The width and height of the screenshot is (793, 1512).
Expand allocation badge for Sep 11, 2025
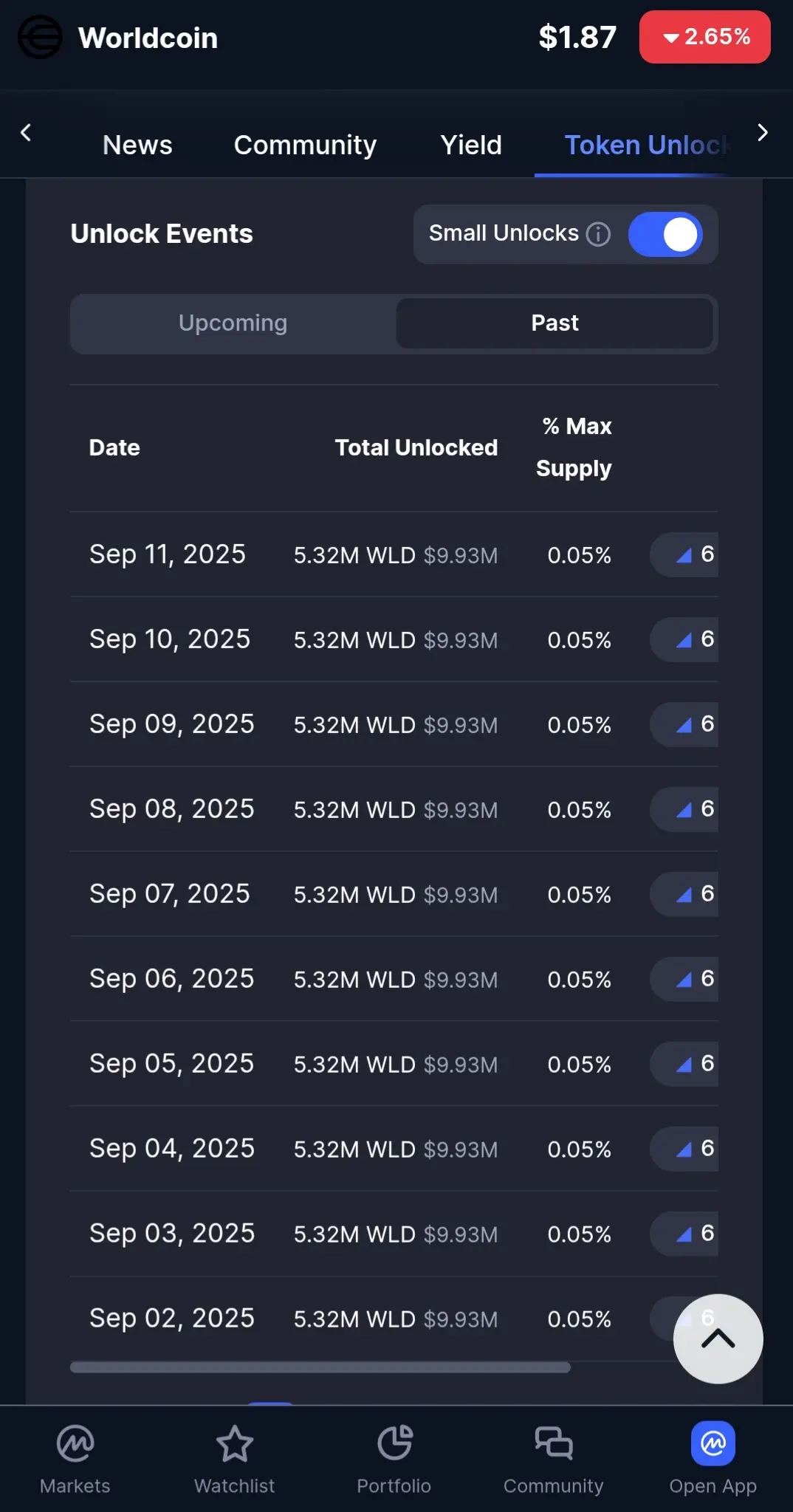coord(684,554)
